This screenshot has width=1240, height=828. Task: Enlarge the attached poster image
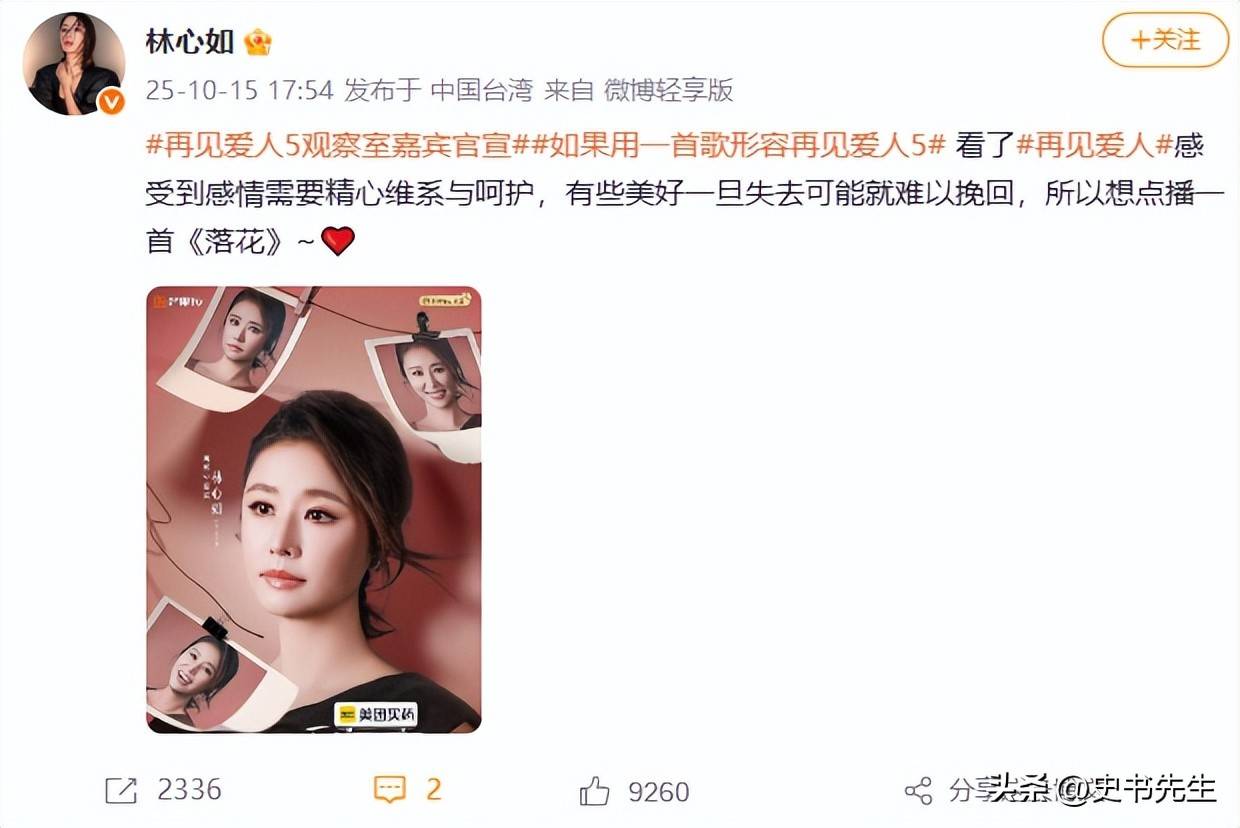tap(314, 510)
